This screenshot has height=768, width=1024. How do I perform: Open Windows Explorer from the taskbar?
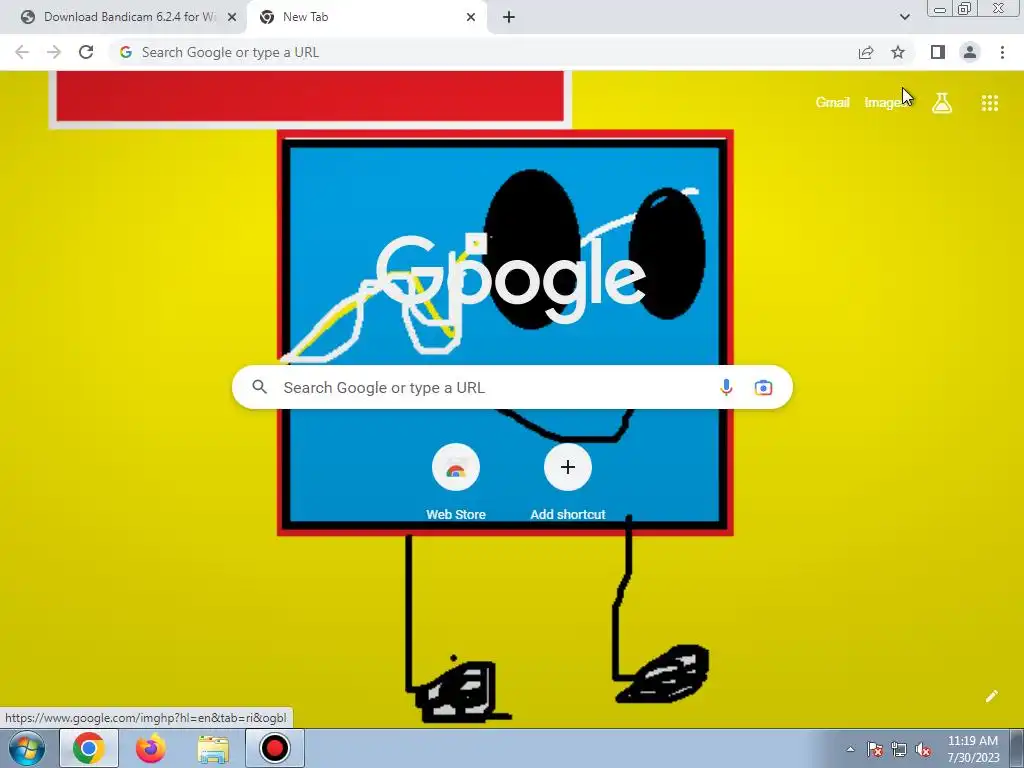coord(213,748)
